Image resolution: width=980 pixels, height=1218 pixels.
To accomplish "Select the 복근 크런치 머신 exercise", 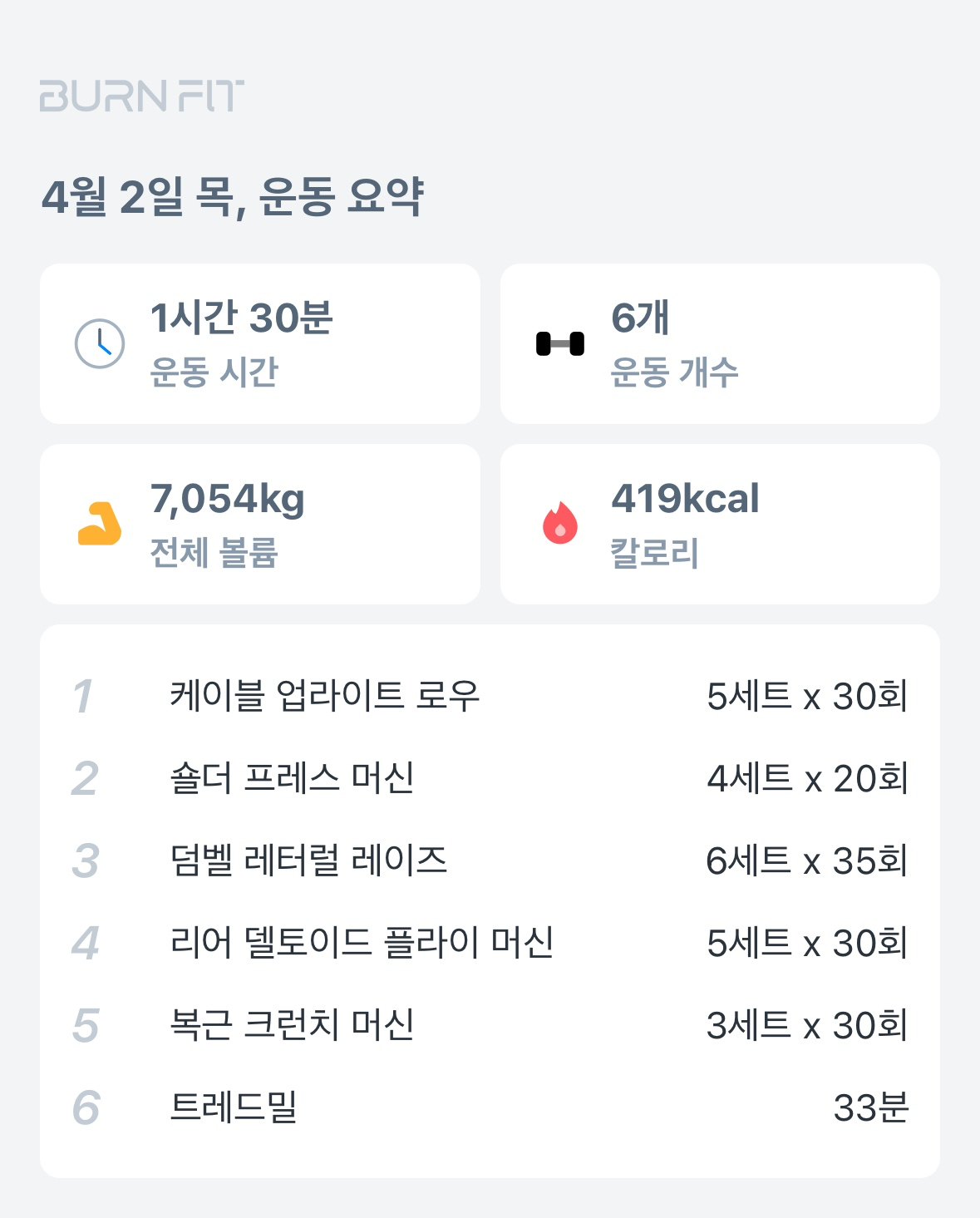I will (x=292, y=1025).
